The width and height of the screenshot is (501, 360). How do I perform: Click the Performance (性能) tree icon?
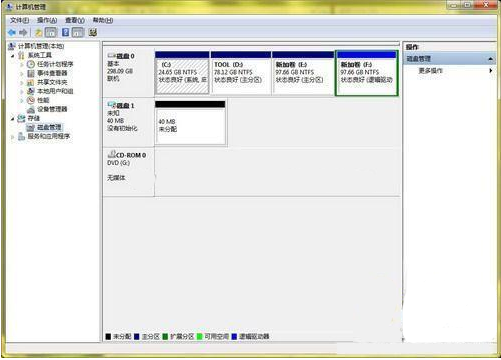point(31,100)
